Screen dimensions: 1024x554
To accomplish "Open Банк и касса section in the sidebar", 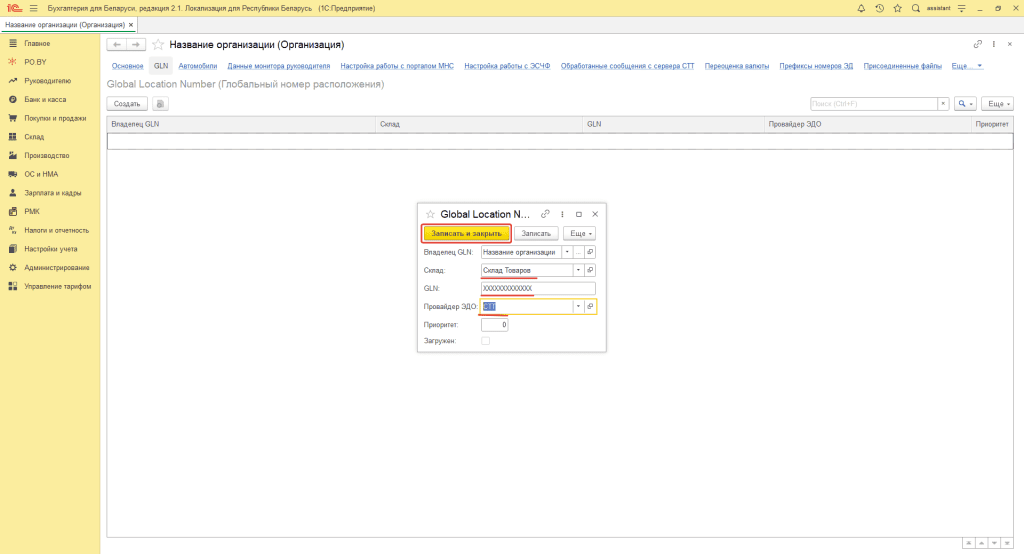I will 45,99.
